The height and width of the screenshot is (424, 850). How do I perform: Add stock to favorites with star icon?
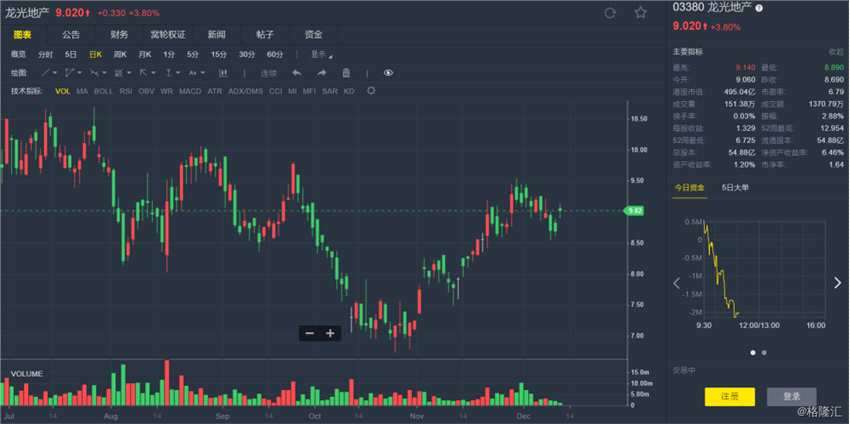640,13
